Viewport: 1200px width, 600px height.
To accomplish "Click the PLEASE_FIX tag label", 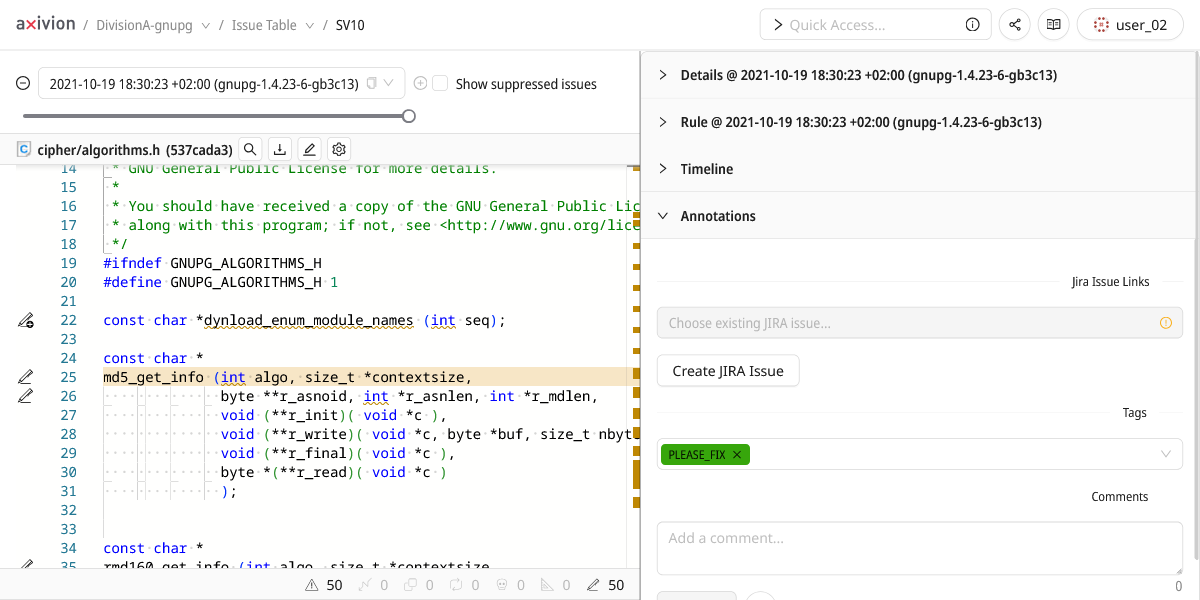I will pos(697,455).
